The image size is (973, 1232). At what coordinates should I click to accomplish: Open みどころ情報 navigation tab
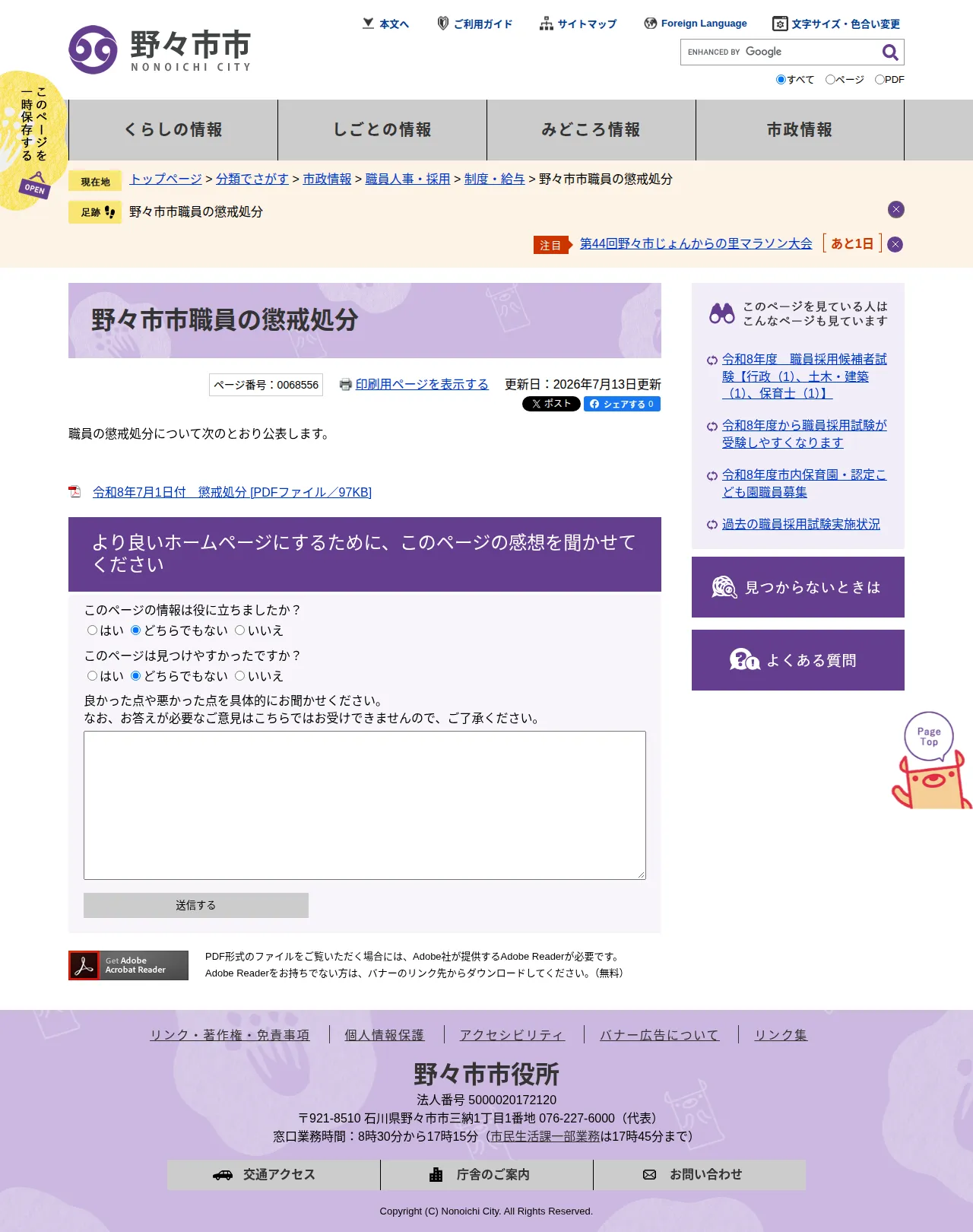point(591,130)
